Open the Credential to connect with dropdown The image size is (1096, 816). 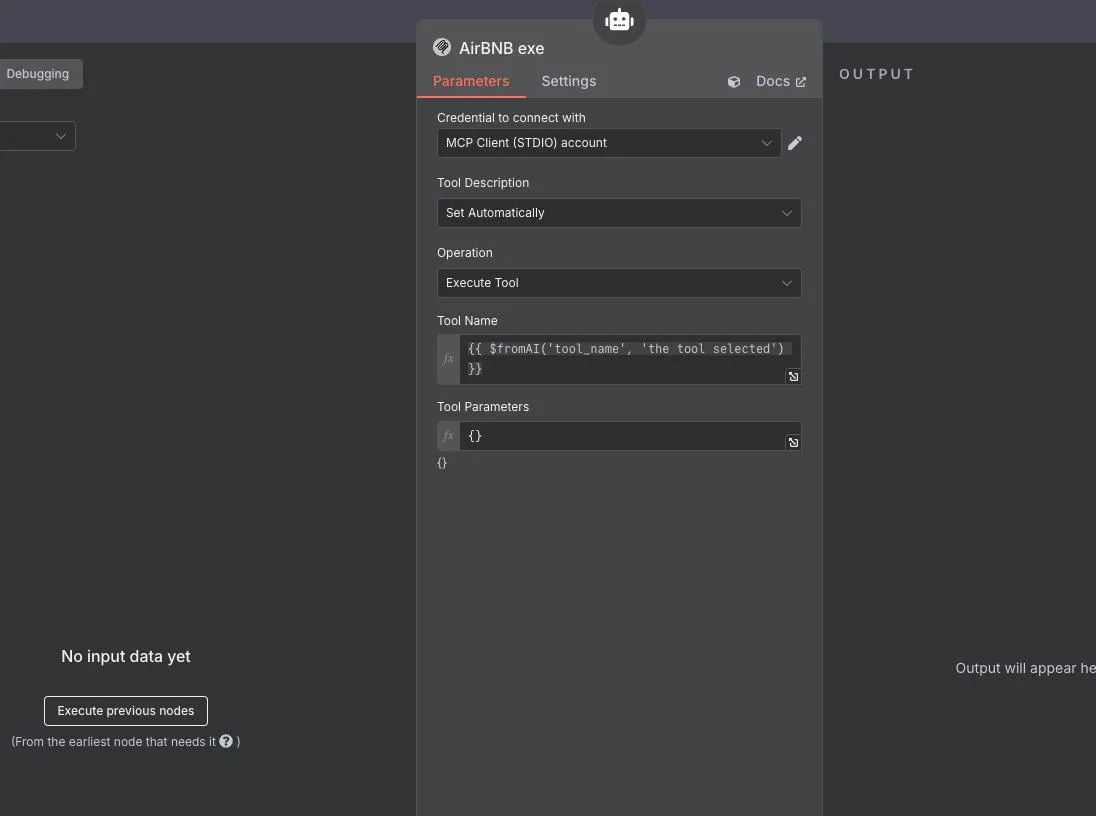(x=609, y=143)
